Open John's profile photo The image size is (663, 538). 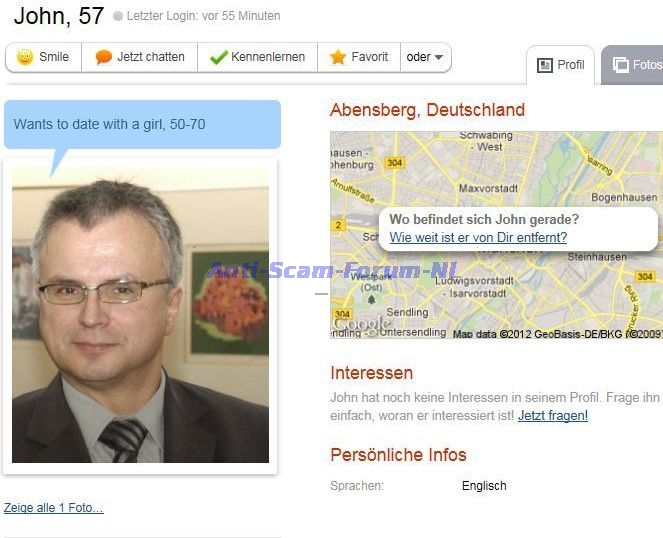point(140,314)
